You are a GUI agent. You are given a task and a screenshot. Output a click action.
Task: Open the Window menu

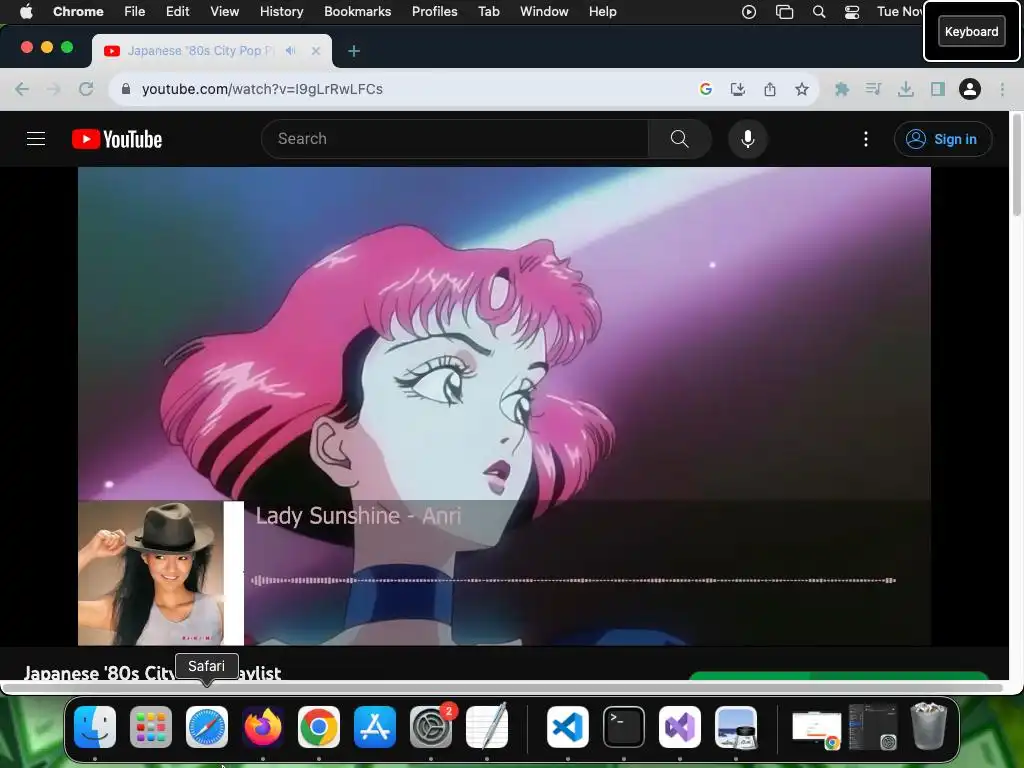click(x=544, y=11)
